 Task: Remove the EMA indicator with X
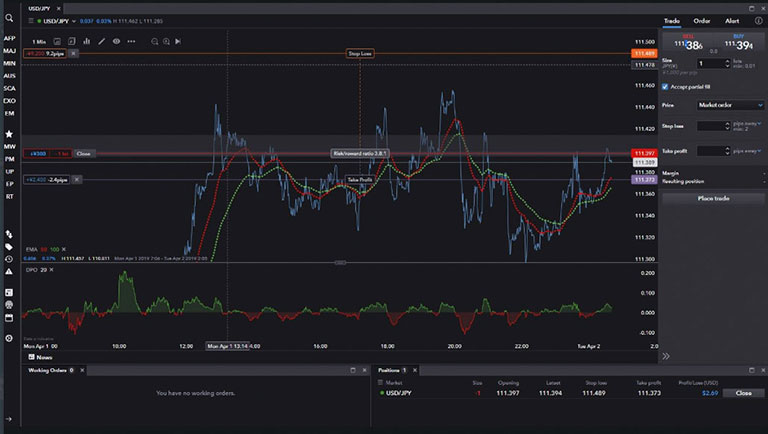click(x=64, y=249)
